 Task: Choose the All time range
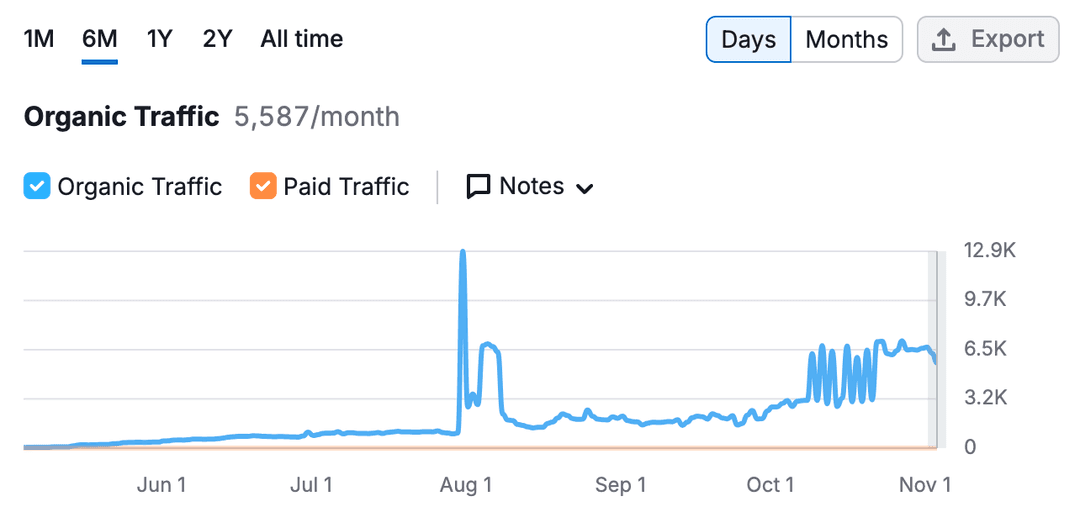point(302,39)
